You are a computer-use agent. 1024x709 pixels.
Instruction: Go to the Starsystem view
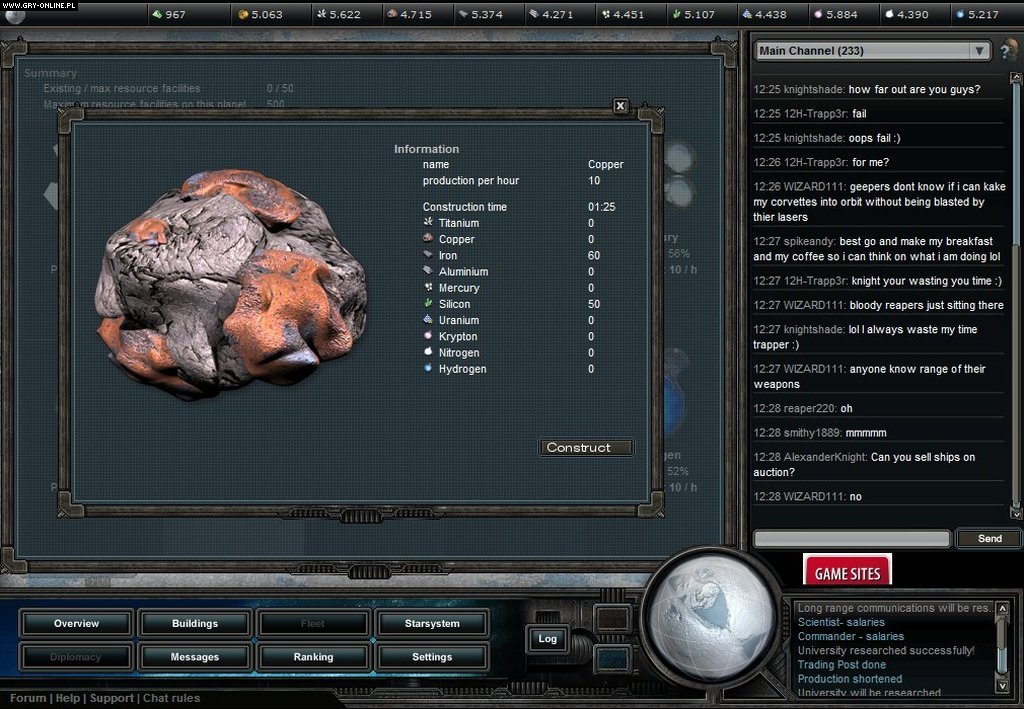pos(432,623)
